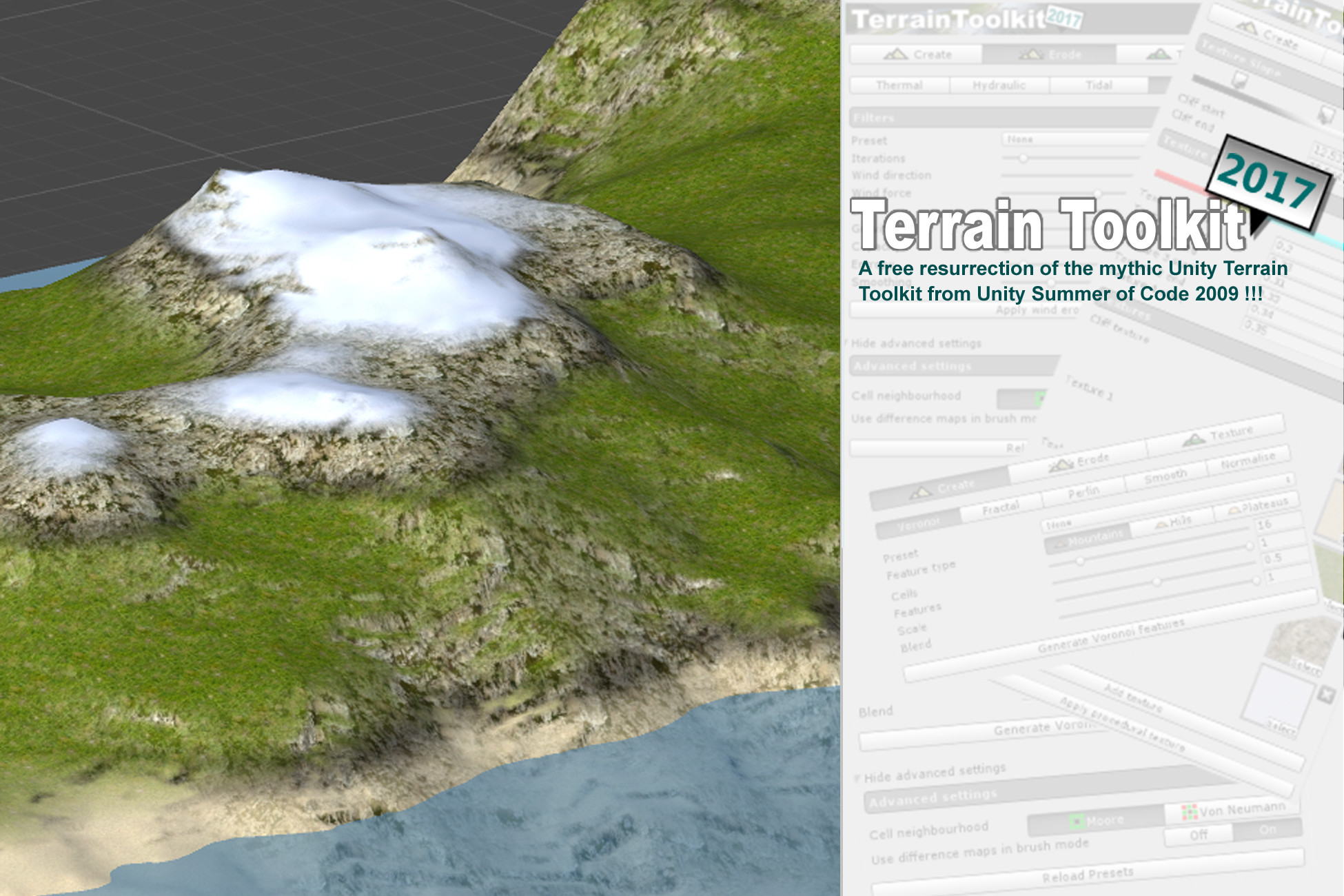Open the Create tab above the Thermal button
The image size is (1344, 896).
(x=916, y=54)
